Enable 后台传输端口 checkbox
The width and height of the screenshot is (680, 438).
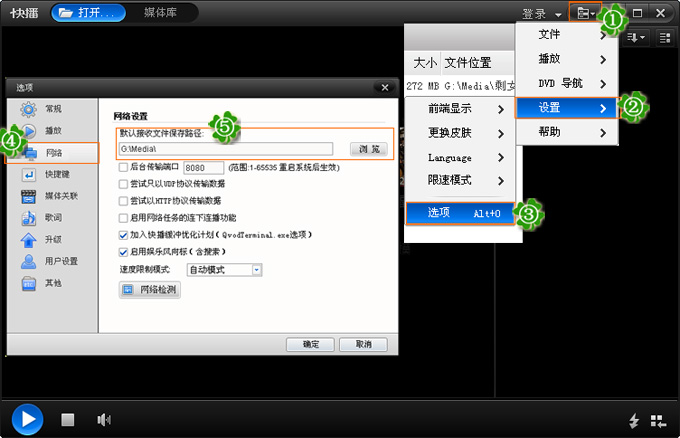click(123, 167)
